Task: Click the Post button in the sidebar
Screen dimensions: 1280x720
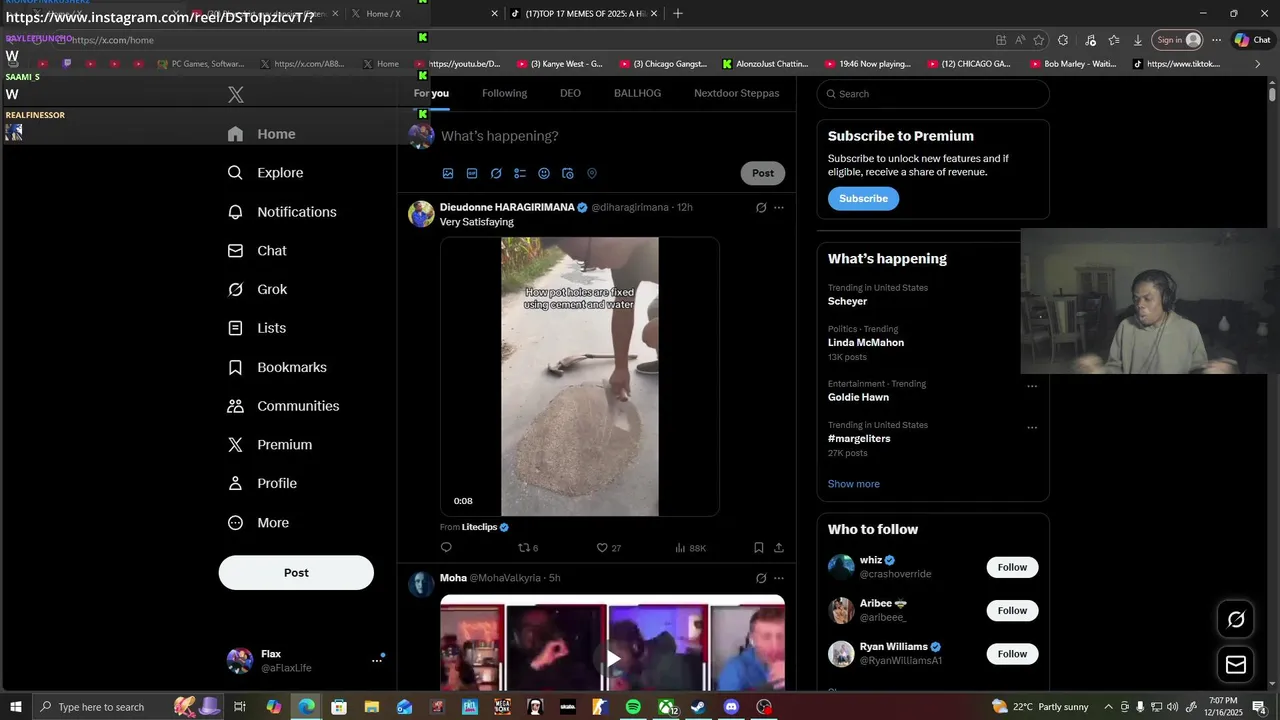Action: pos(296,573)
